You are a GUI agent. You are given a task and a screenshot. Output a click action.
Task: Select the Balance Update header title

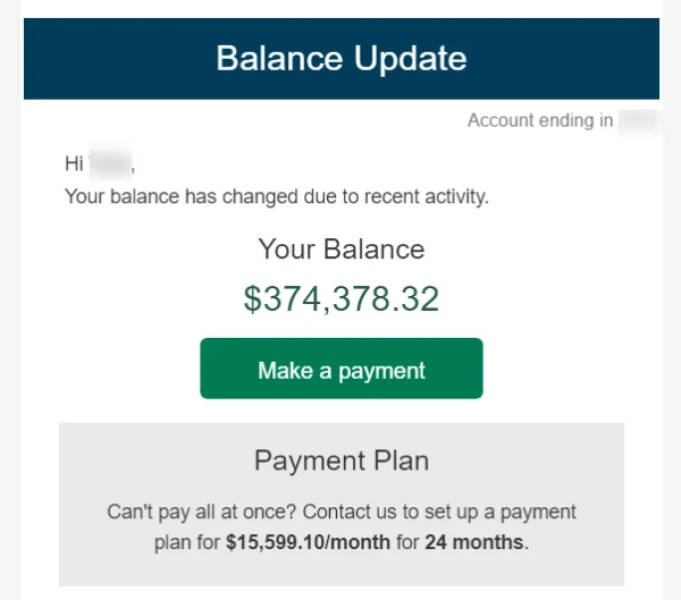[x=341, y=58]
